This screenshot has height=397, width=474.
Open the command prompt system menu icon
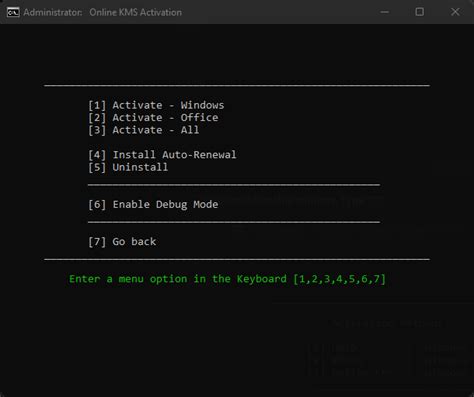click(13, 12)
